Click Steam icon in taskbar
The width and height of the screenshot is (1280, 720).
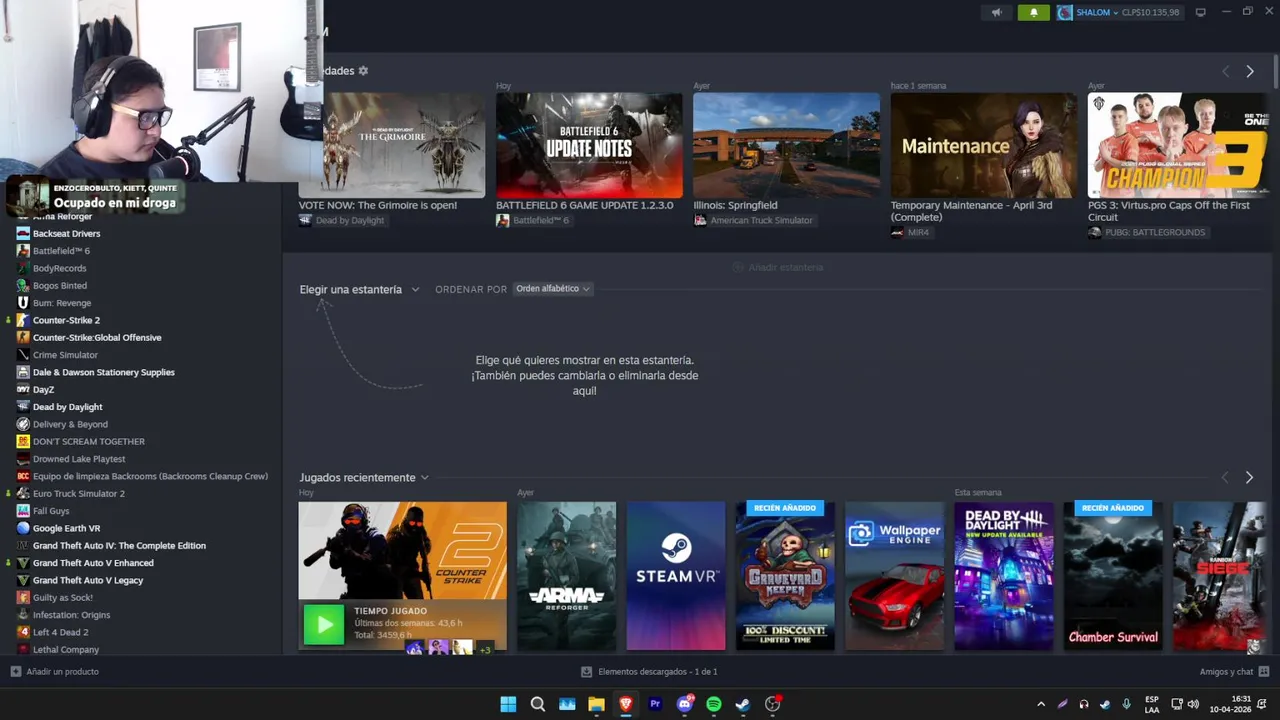click(x=743, y=704)
